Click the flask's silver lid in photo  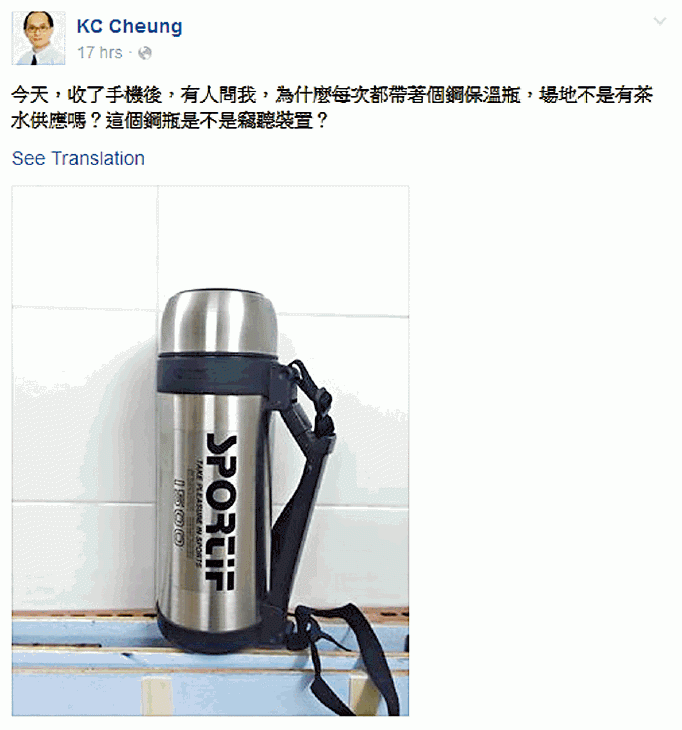219,323
